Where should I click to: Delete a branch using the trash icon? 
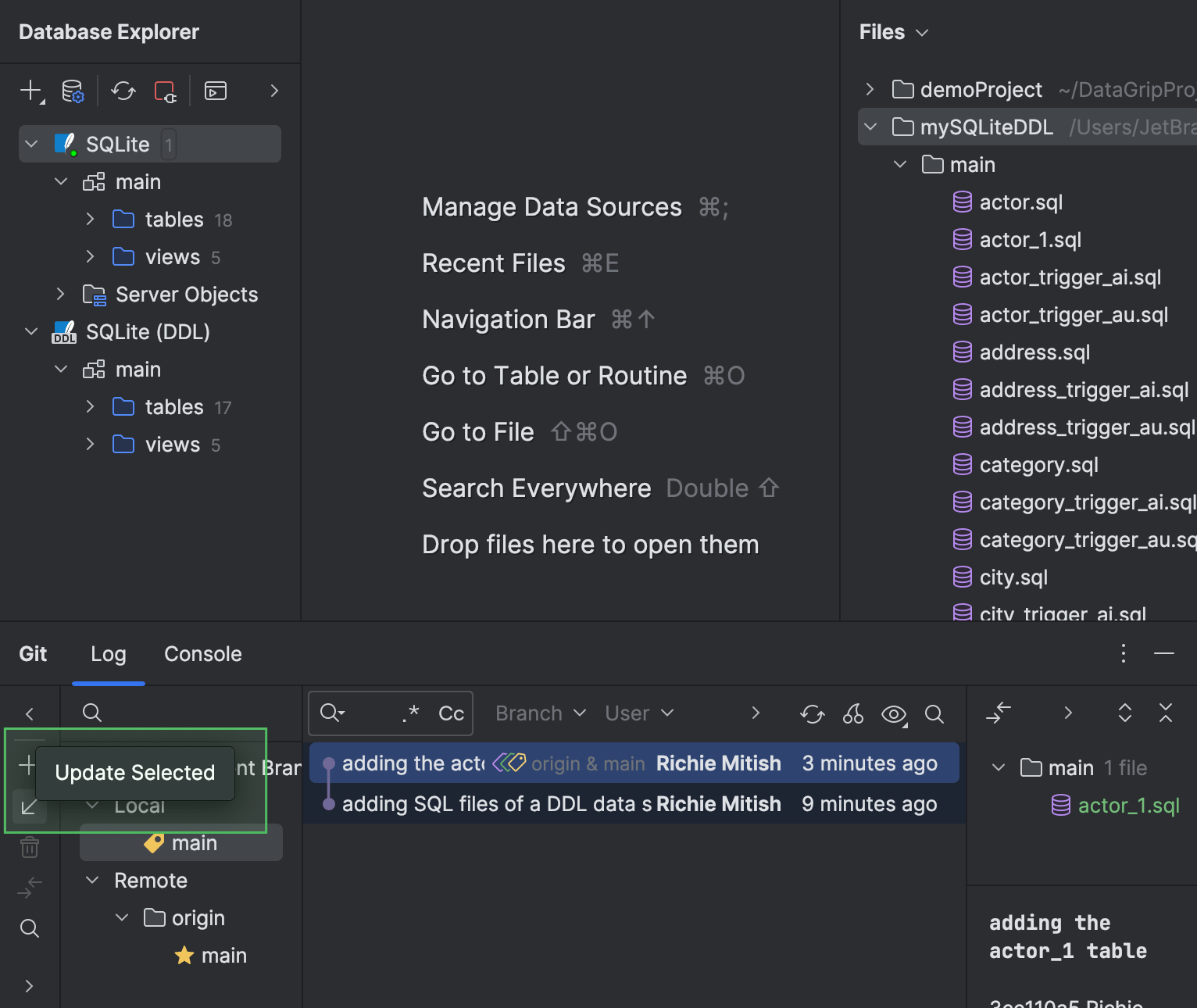pyautogui.click(x=29, y=846)
